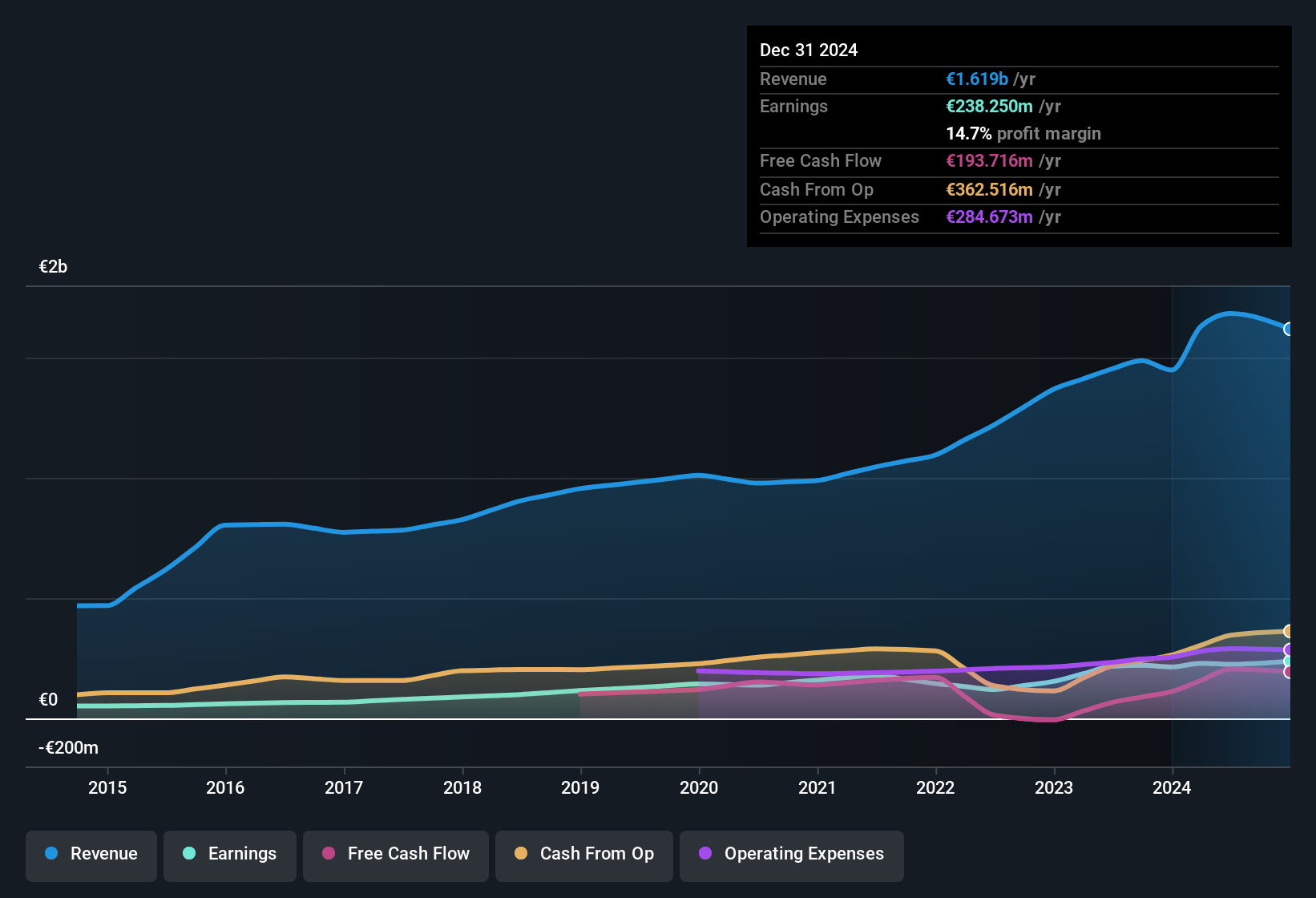This screenshot has width=1316, height=898.
Task: Click the Operating Expenses endpoint marker
Action: click(1288, 651)
